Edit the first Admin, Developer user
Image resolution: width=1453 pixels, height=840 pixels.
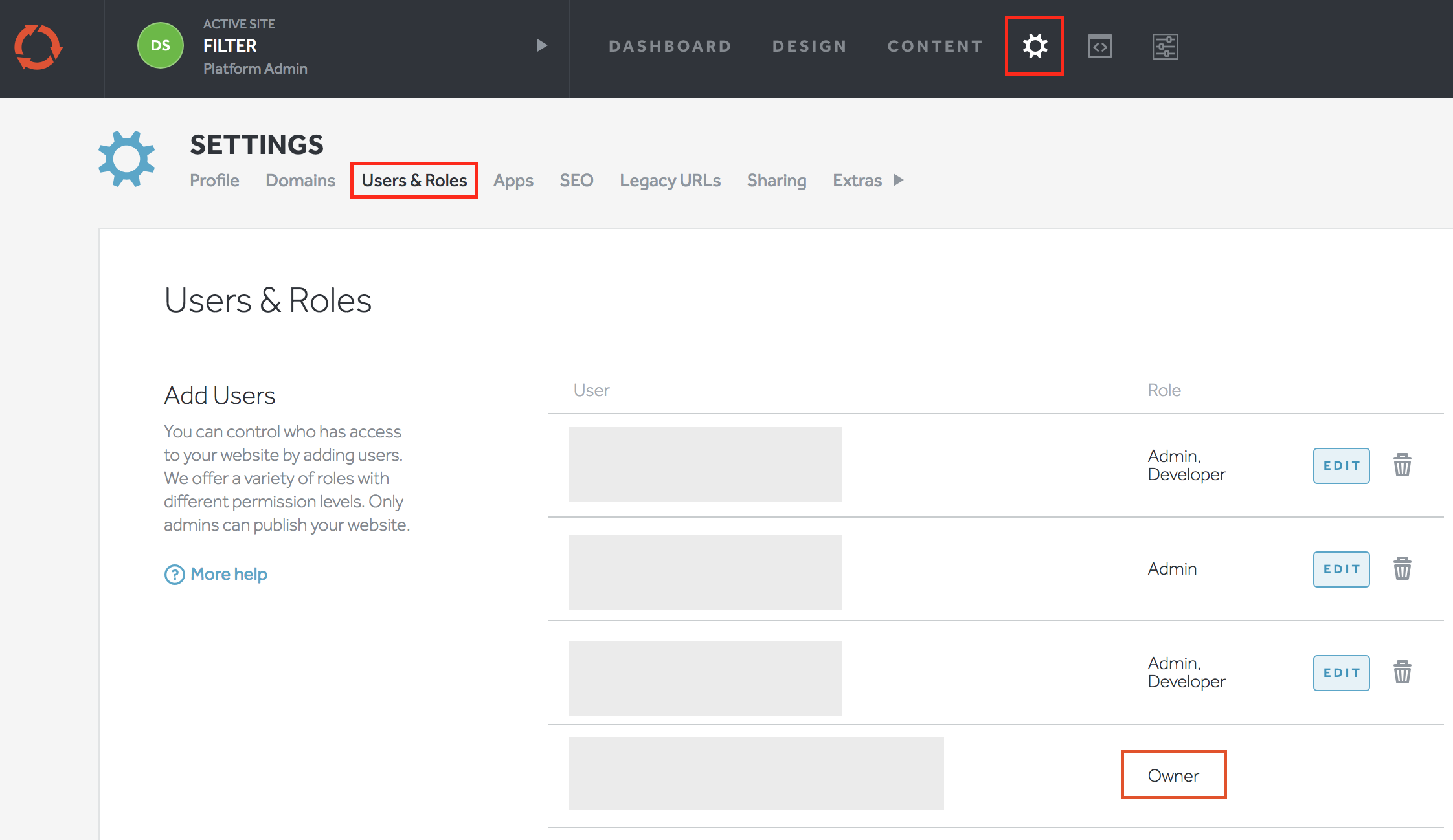coord(1341,465)
